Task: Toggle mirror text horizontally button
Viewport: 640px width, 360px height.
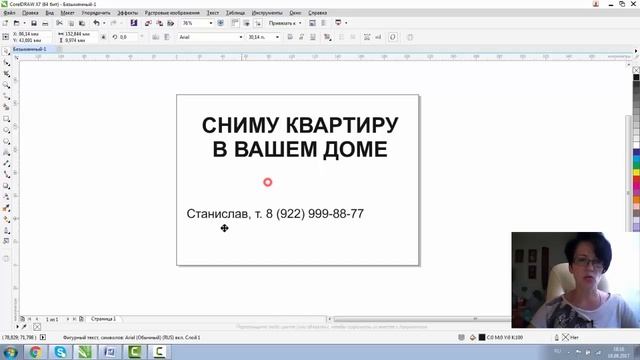Action: click(156, 37)
